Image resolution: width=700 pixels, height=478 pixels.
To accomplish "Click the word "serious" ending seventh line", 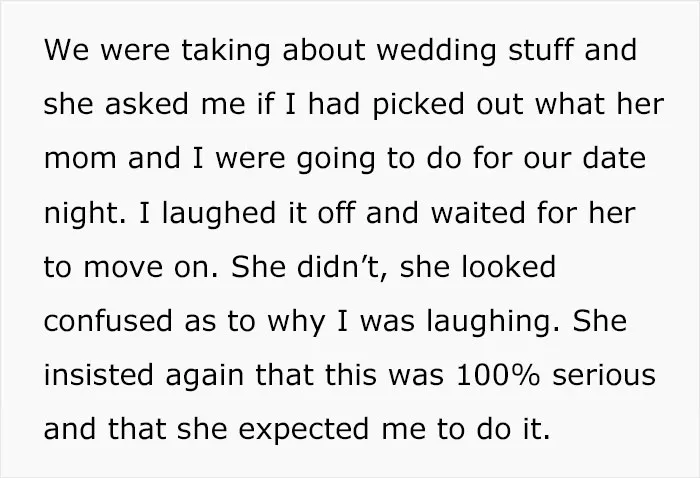I will click(604, 375).
